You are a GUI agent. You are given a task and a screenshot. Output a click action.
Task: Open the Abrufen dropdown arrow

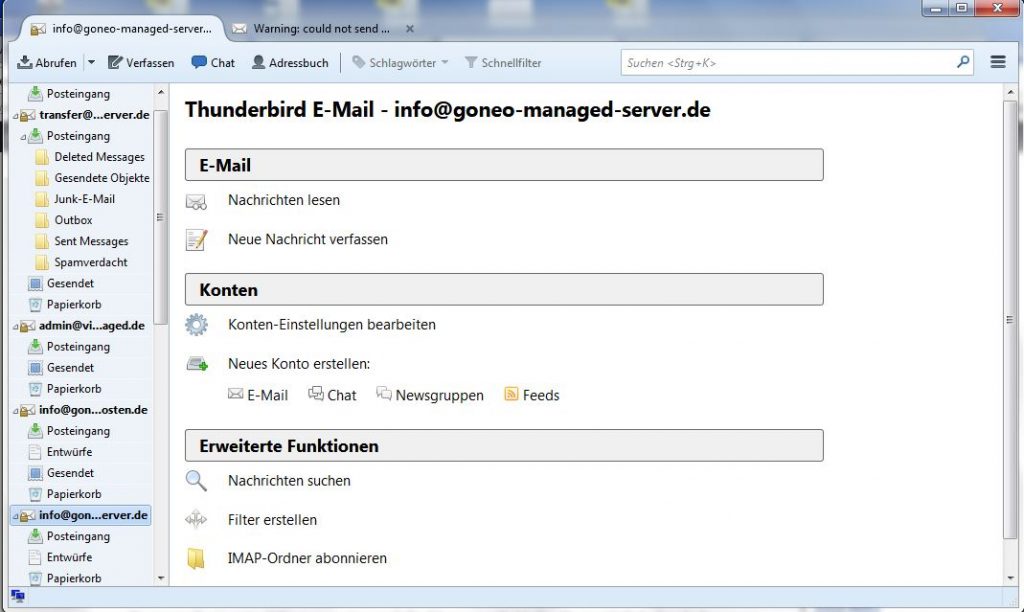pos(91,63)
